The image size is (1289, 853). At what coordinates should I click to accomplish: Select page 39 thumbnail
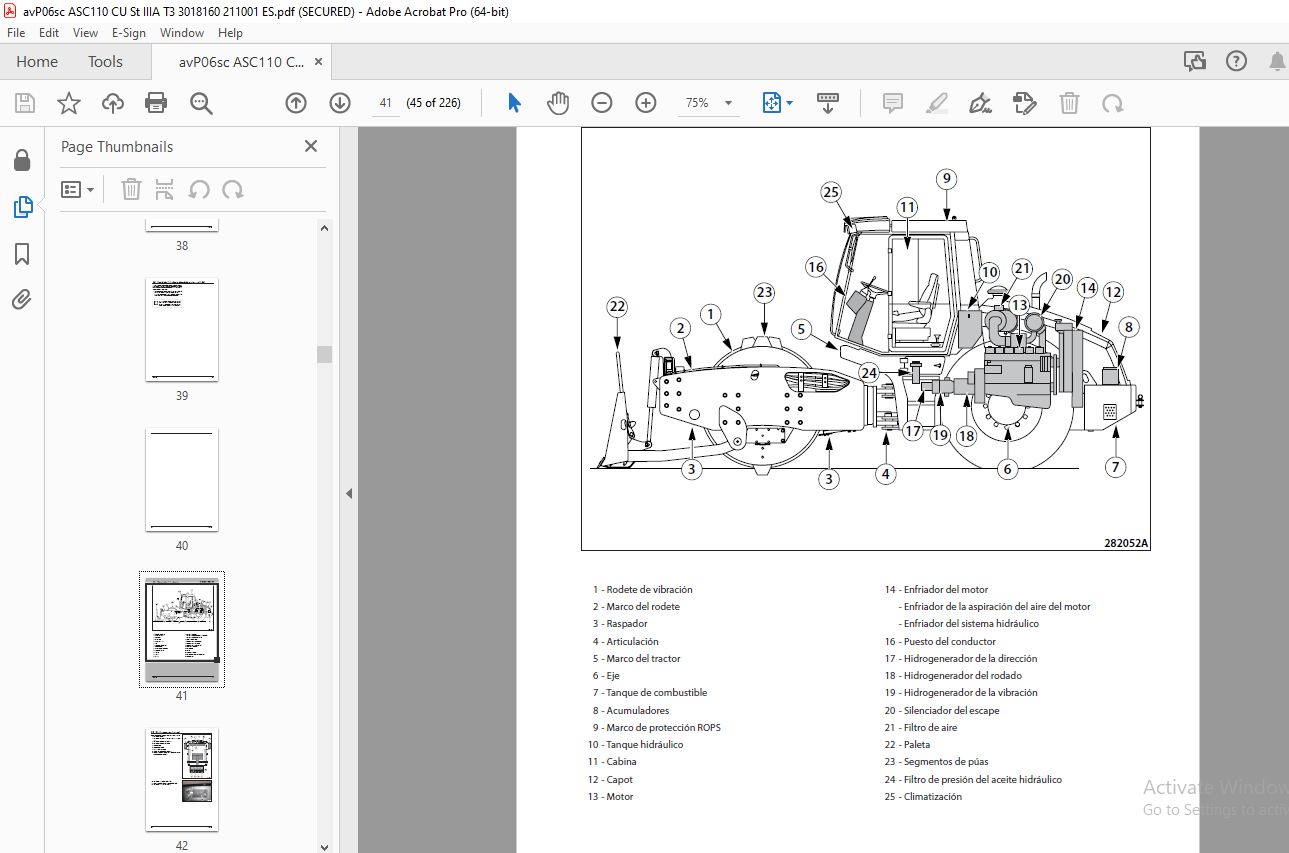tap(182, 330)
